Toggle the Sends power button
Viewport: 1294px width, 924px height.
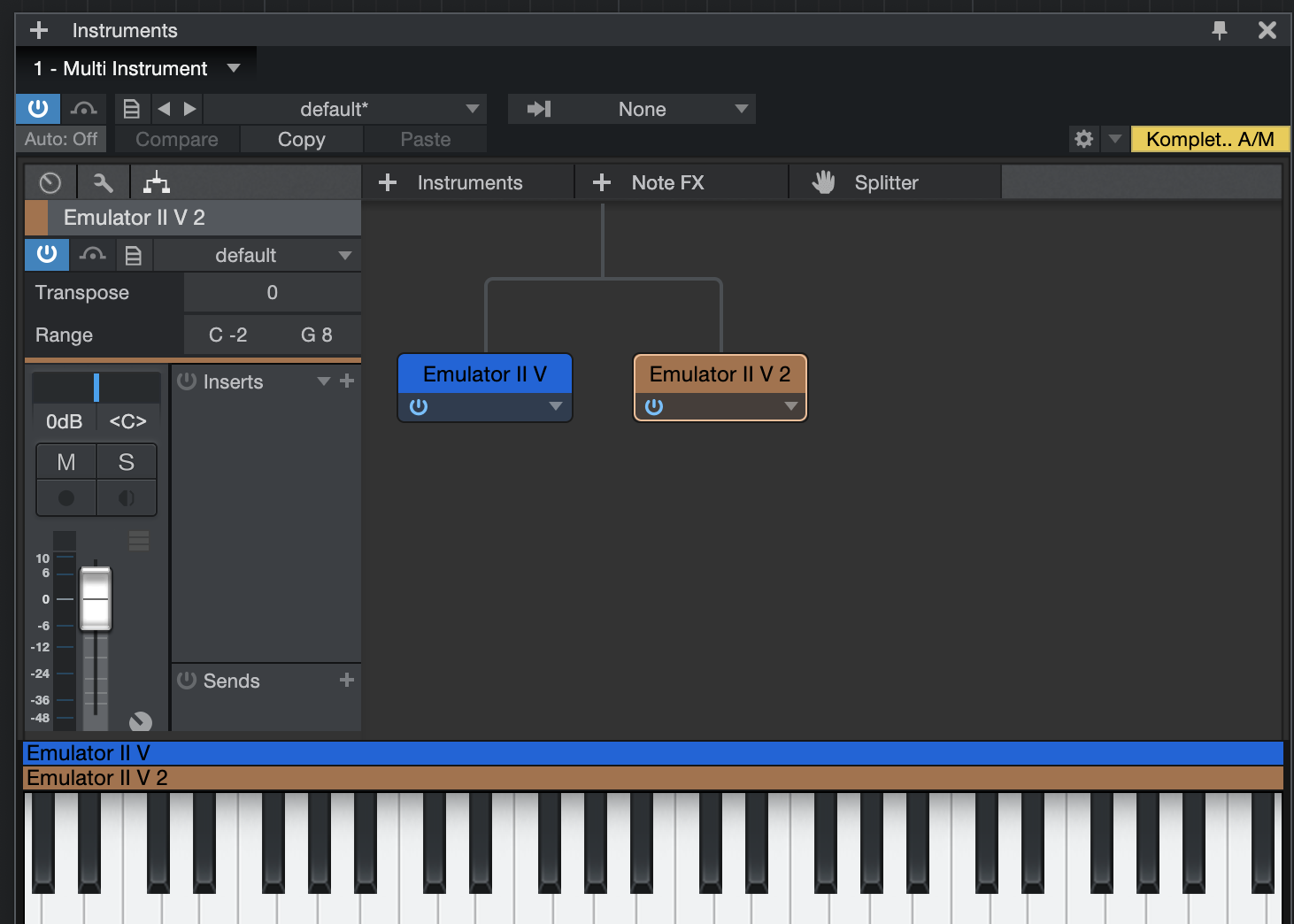pyautogui.click(x=187, y=681)
